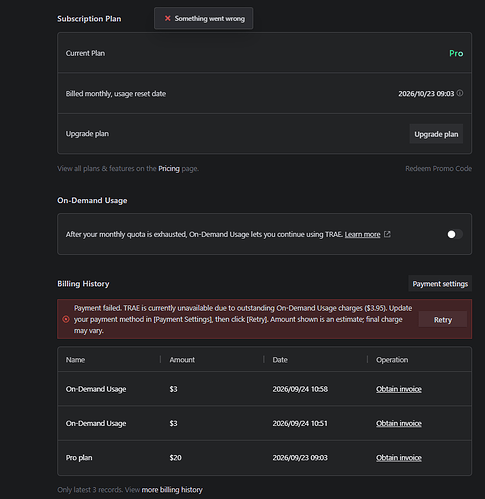
Task: Obtain invoice for the Pro plan payment
Action: (399, 458)
